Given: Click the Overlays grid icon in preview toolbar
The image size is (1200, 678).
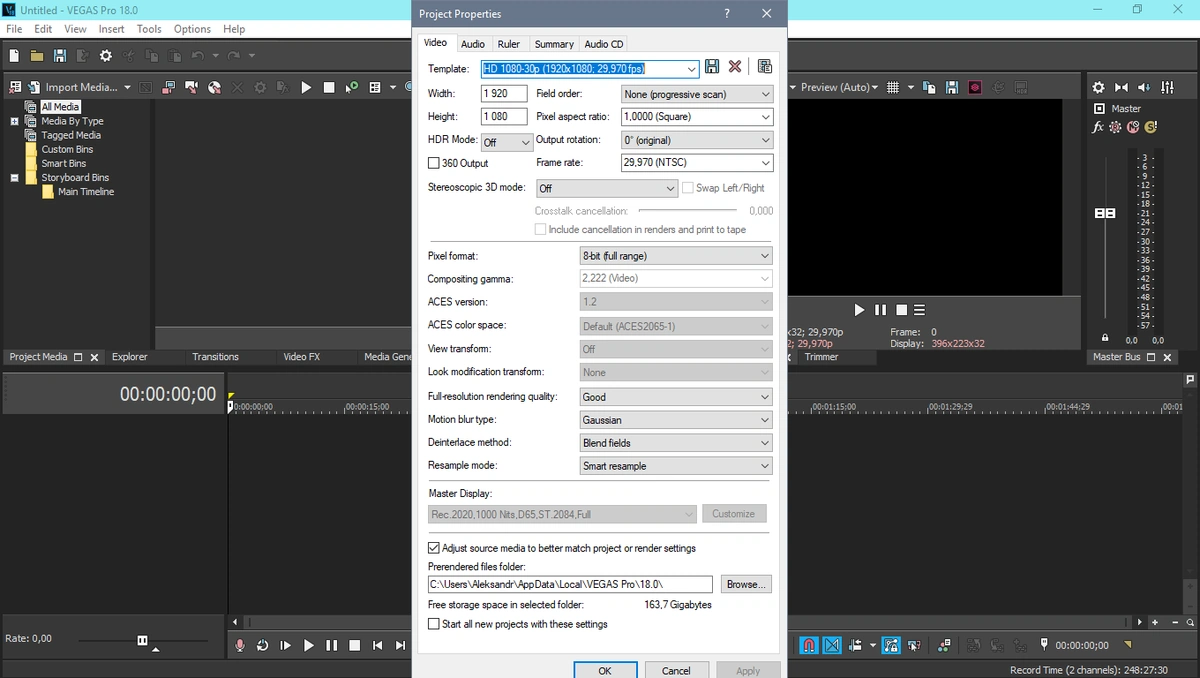Looking at the screenshot, I should click(893, 87).
